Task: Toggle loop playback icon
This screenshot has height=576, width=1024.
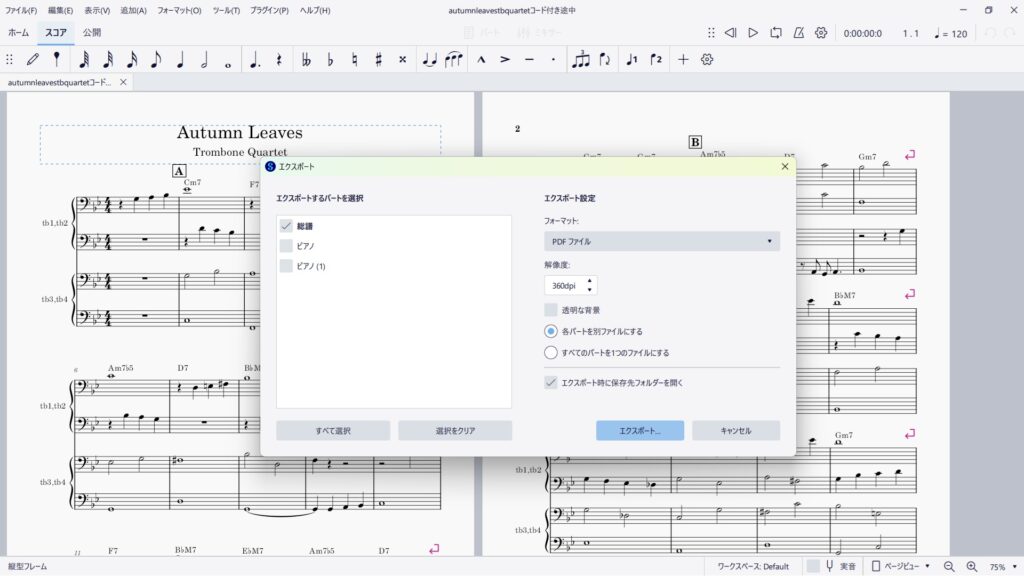Action: click(776, 33)
